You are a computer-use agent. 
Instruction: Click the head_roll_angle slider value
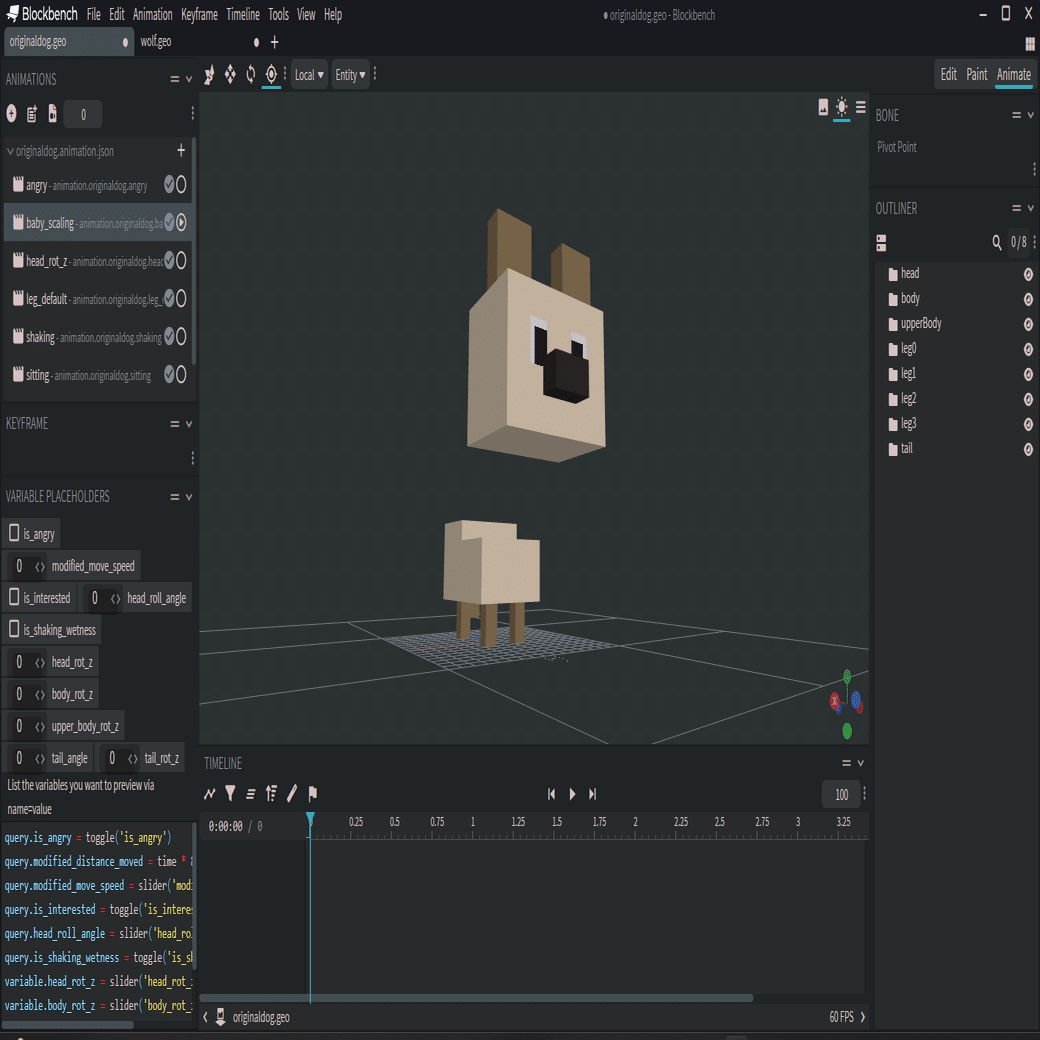95,598
